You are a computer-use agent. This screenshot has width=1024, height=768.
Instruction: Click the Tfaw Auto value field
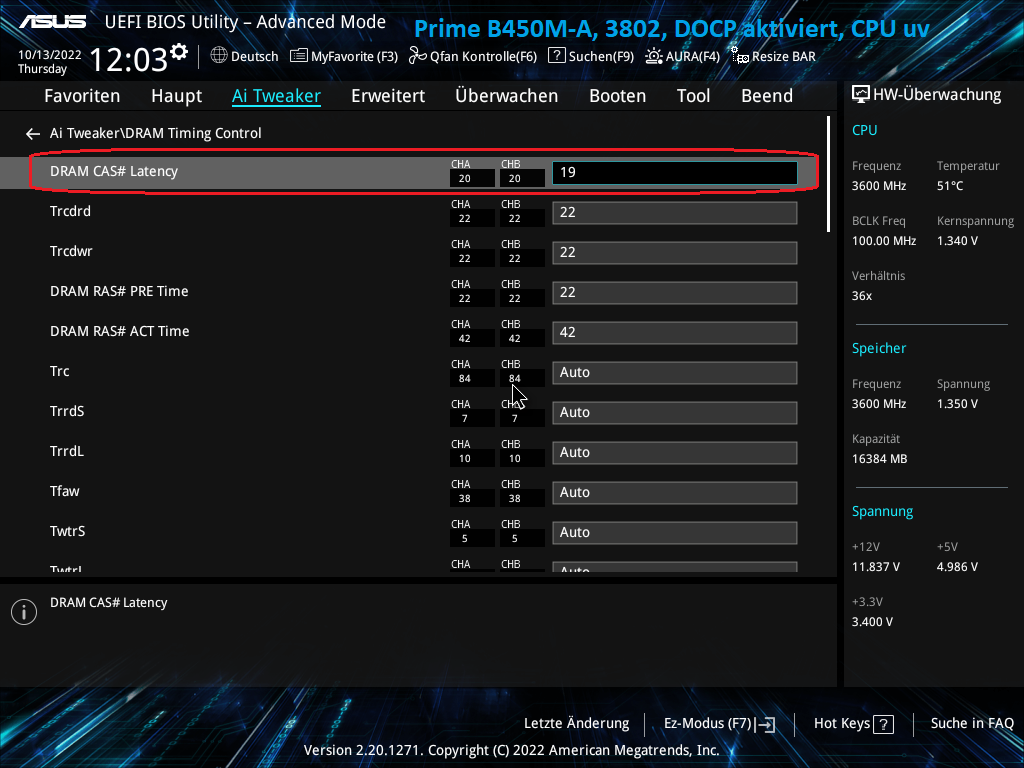pyautogui.click(x=675, y=492)
